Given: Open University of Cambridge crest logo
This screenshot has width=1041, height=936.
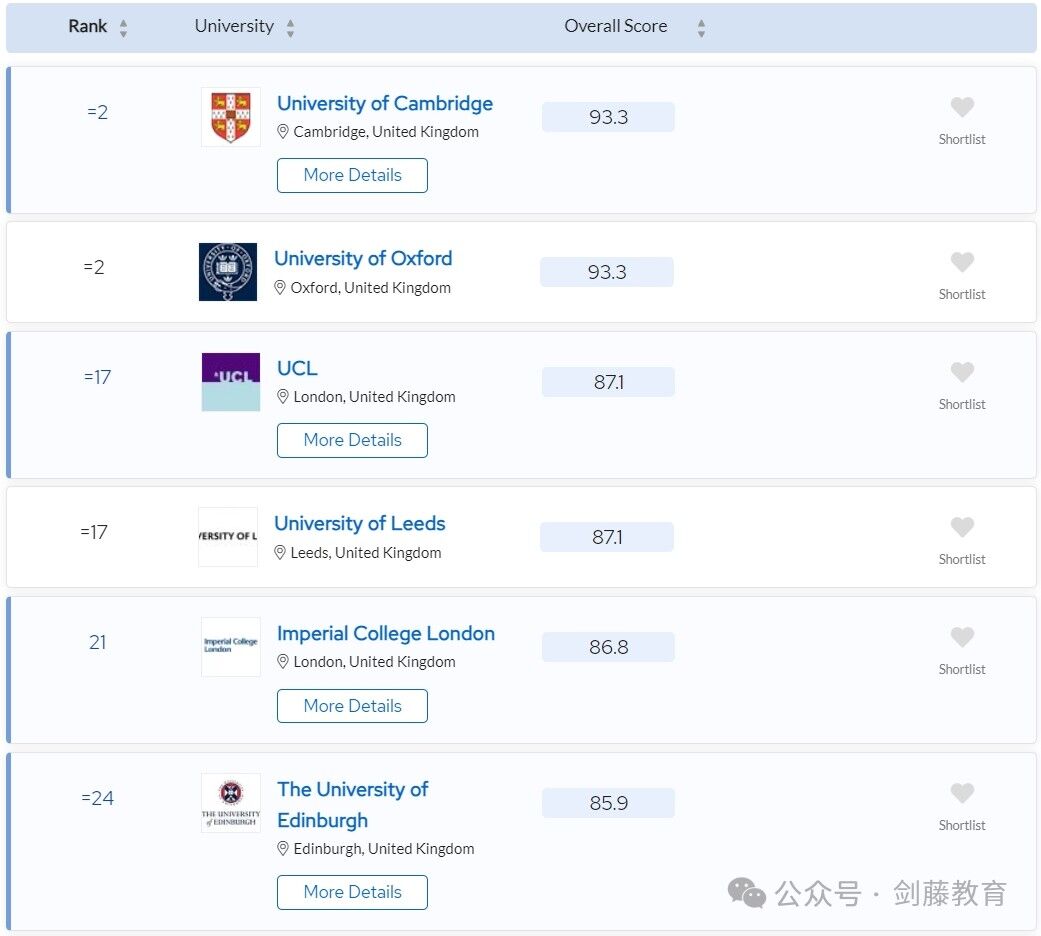Looking at the screenshot, I should (x=230, y=117).
